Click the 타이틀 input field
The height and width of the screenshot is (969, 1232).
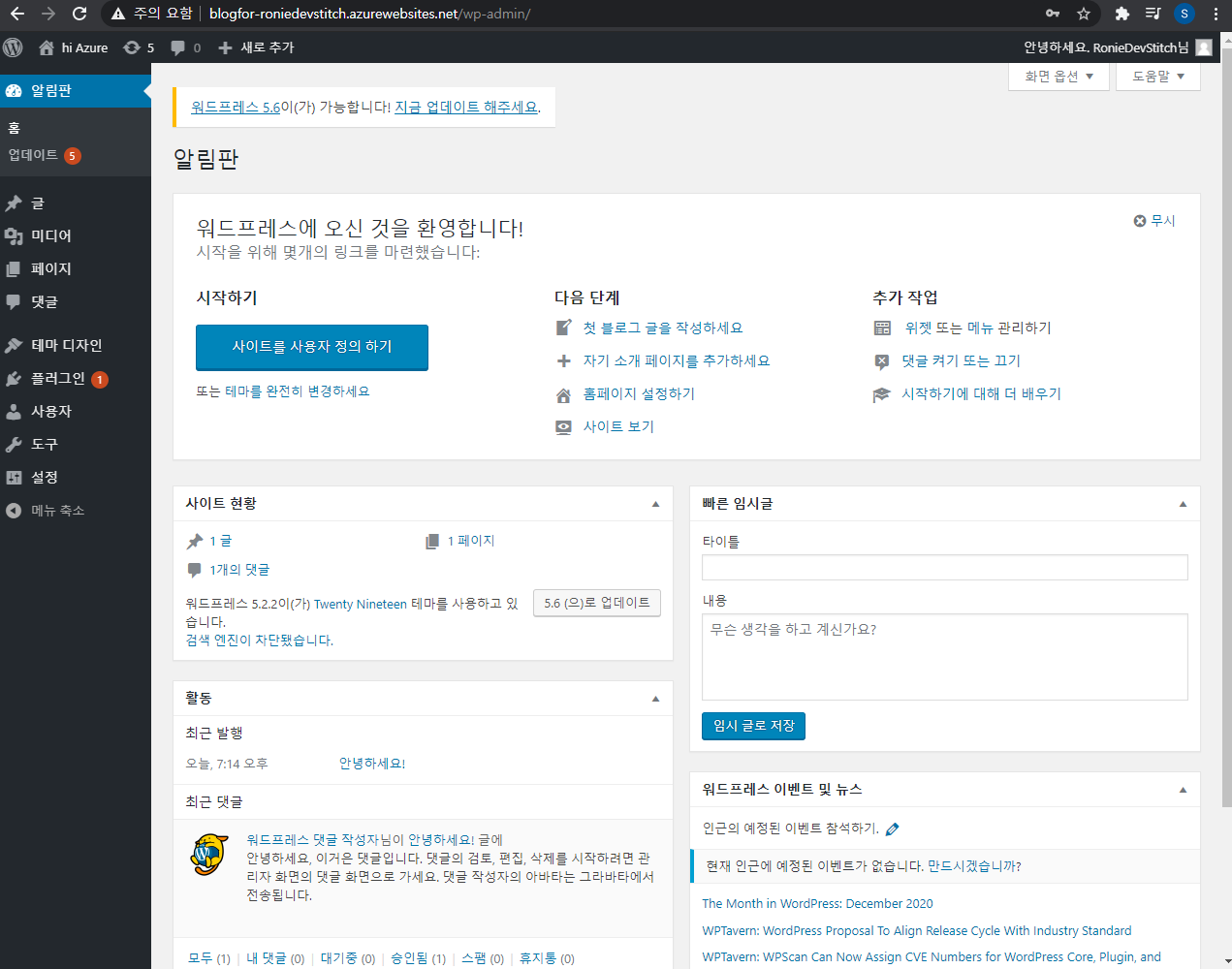tap(945, 568)
